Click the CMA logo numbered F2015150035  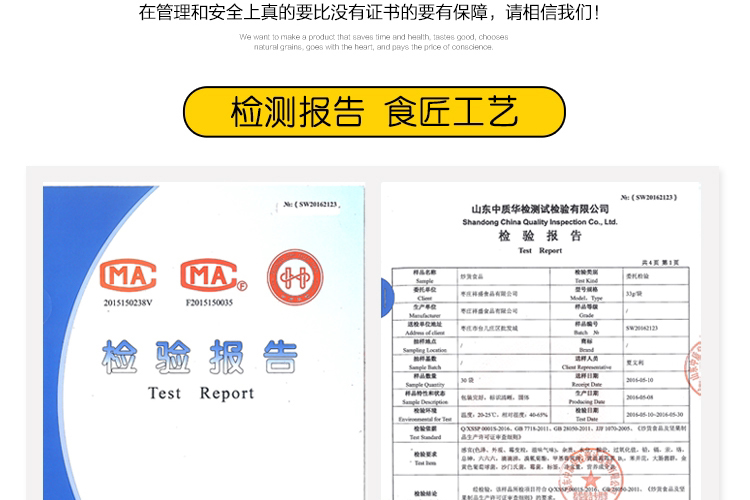(213, 275)
